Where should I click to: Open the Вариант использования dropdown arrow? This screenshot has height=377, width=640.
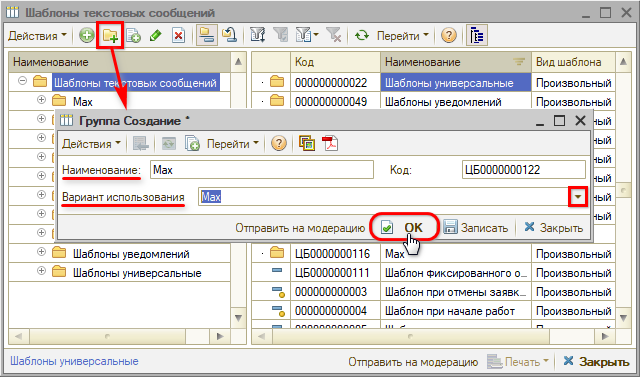click(578, 197)
